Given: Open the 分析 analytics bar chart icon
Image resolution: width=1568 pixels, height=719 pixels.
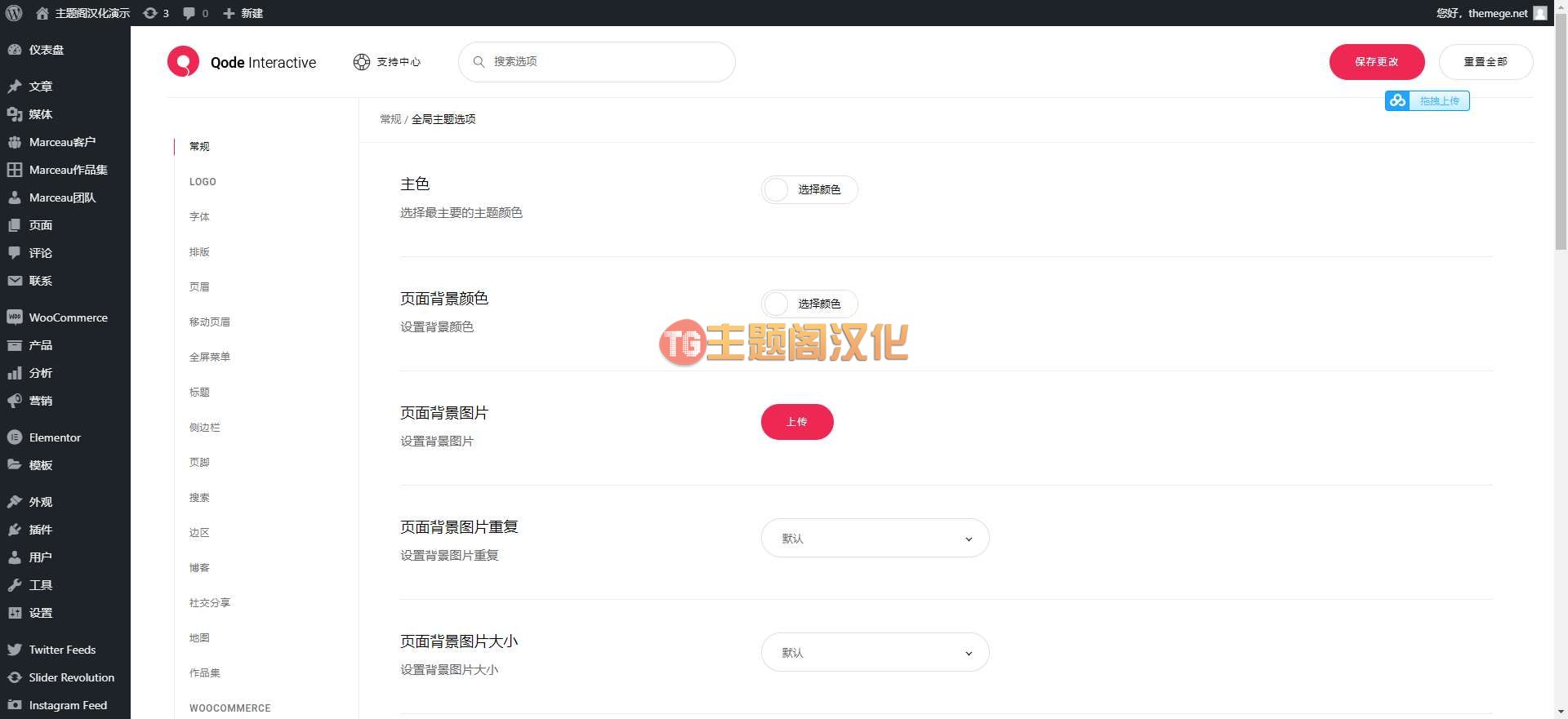Looking at the screenshot, I should [15, 373].
